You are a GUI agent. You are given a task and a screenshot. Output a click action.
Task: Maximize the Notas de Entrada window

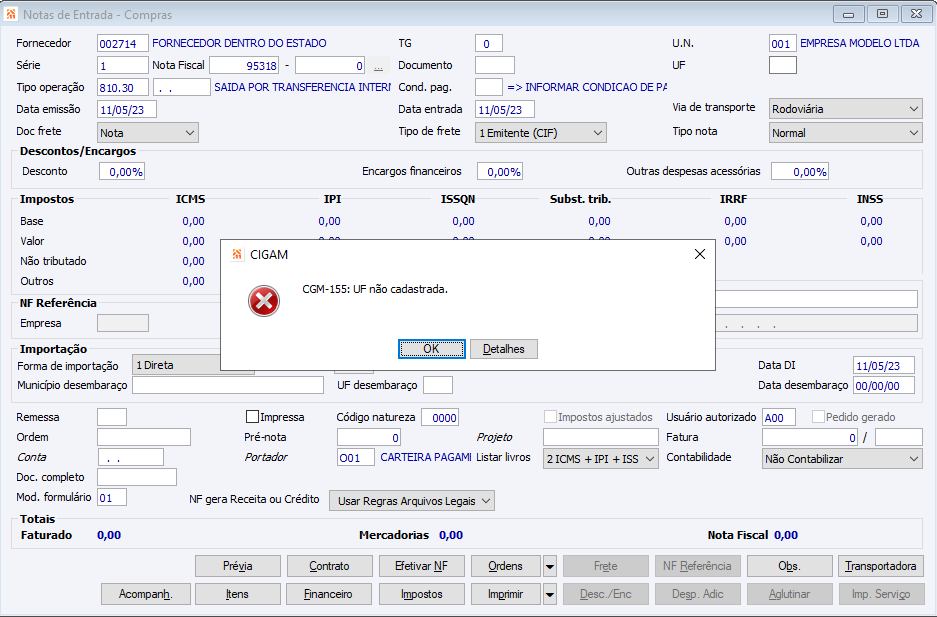(x=882, y=14)
